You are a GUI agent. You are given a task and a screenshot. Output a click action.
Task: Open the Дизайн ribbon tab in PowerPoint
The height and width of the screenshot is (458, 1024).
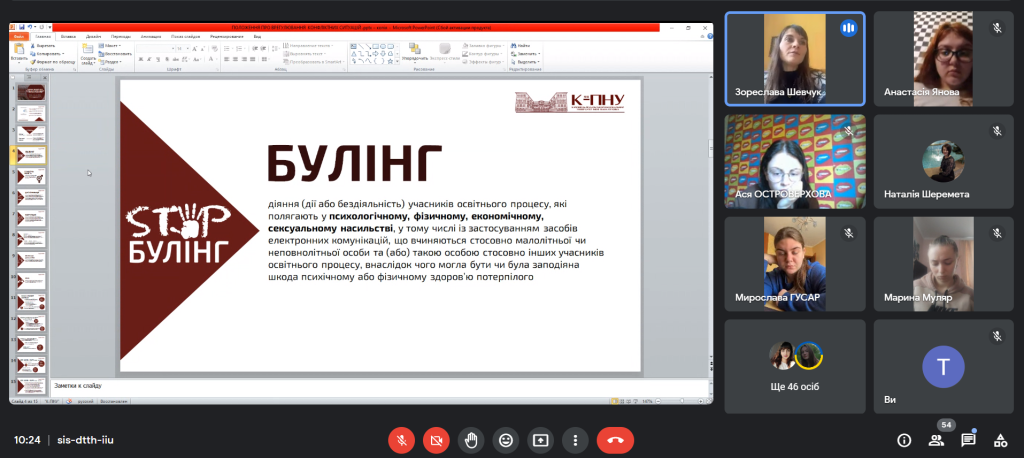coord(94,35)
